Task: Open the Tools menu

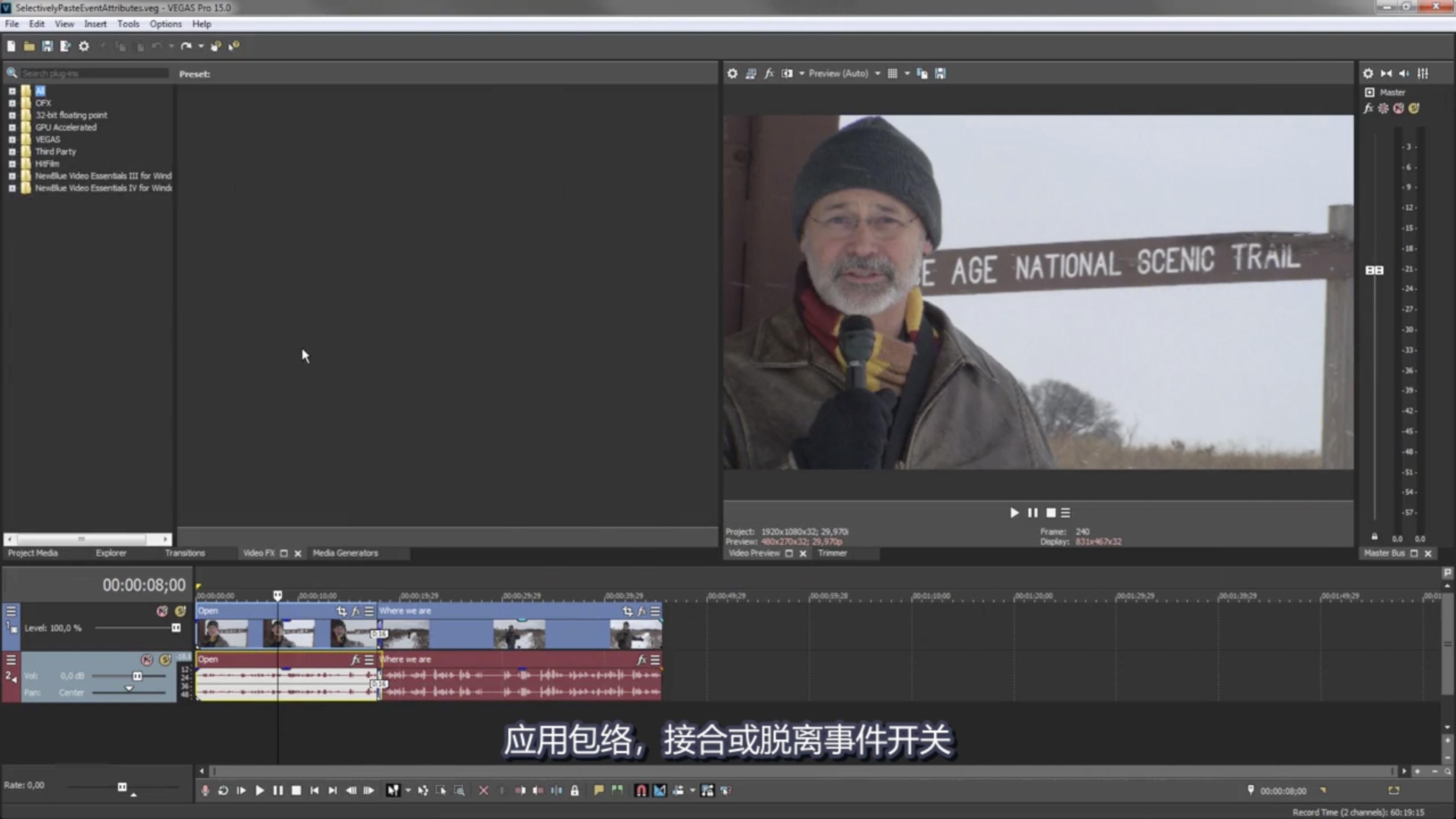Action: (128, 24)
